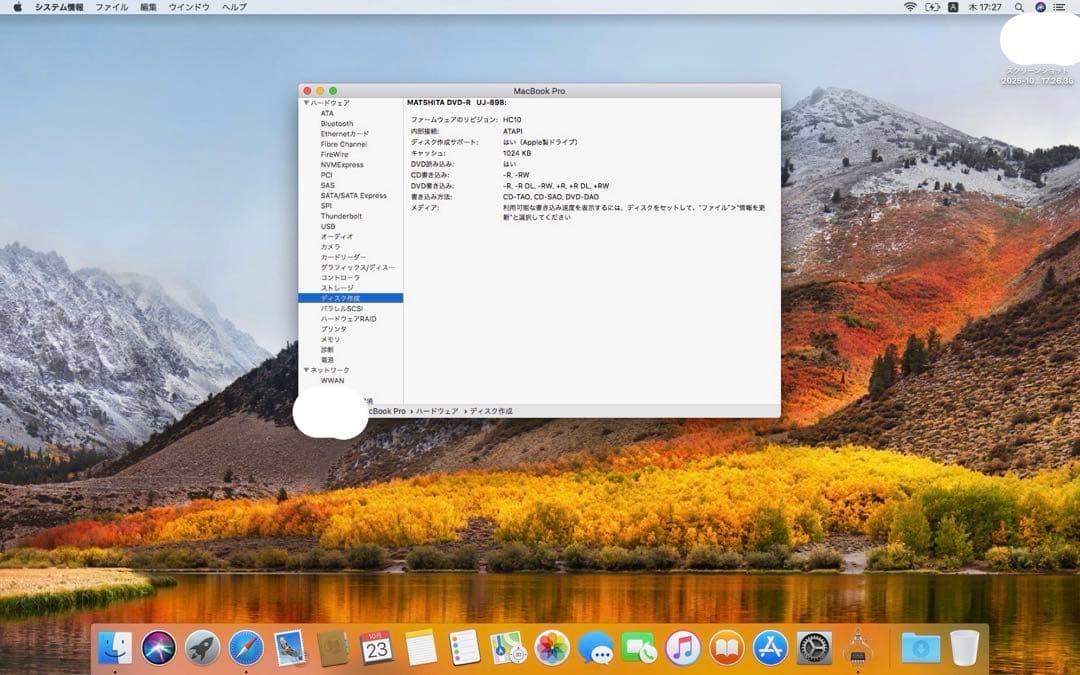Select Thunderbolt in the sidebar
This screenshot has width=1080, height=675.
[x=341, y=216]
